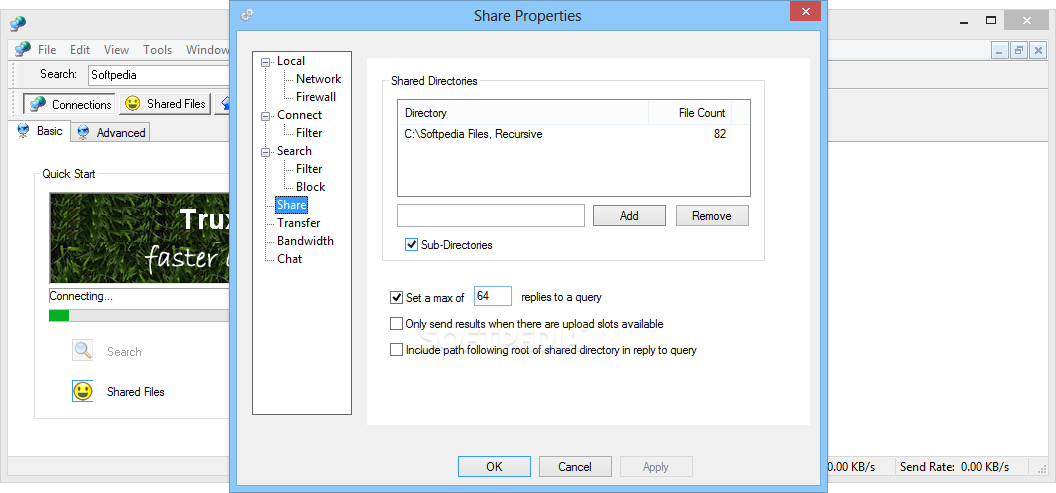The width and height of the screenshot is (1056, 493).
Task: Click Cancel in Share Properties
Action: click(575, 467)
